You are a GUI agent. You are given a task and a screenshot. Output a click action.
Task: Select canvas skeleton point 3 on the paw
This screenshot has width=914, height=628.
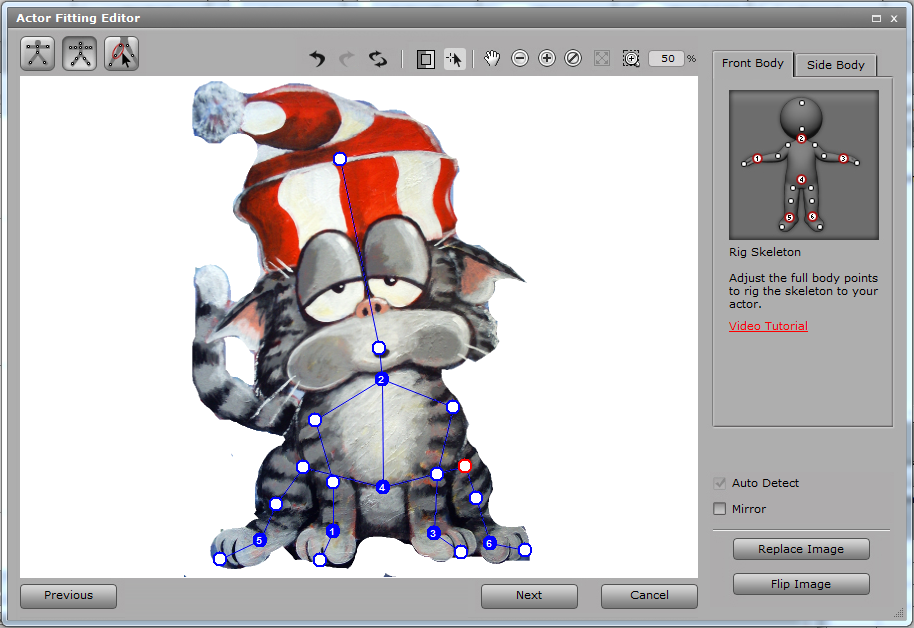(x=433, y=533)
